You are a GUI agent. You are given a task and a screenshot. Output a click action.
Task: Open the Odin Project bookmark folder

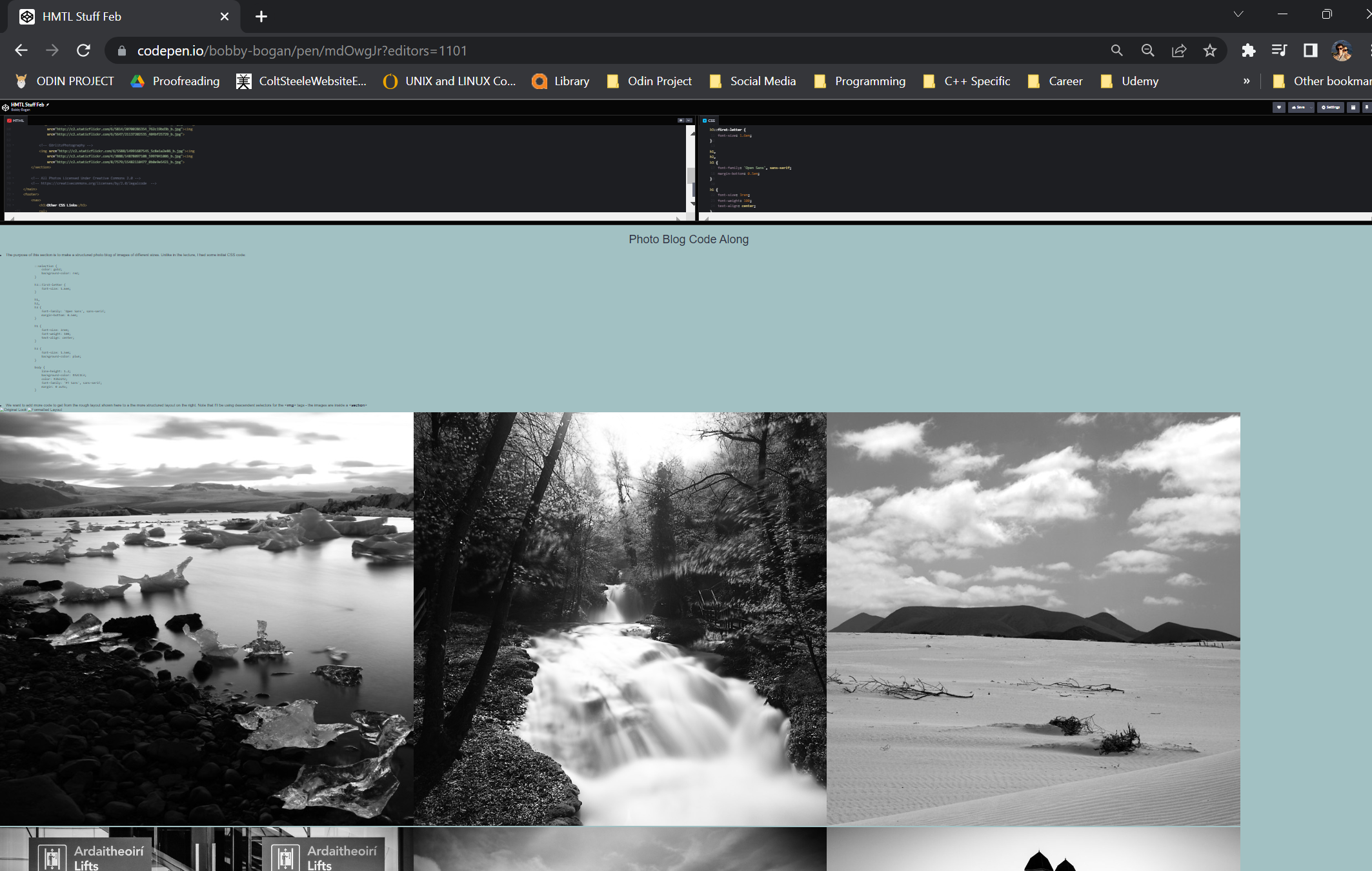pos(649,81)
